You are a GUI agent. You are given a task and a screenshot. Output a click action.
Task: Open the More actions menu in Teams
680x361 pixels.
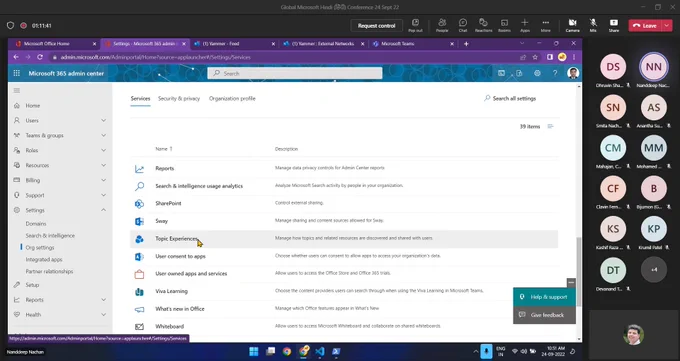(x=546, y=25)
